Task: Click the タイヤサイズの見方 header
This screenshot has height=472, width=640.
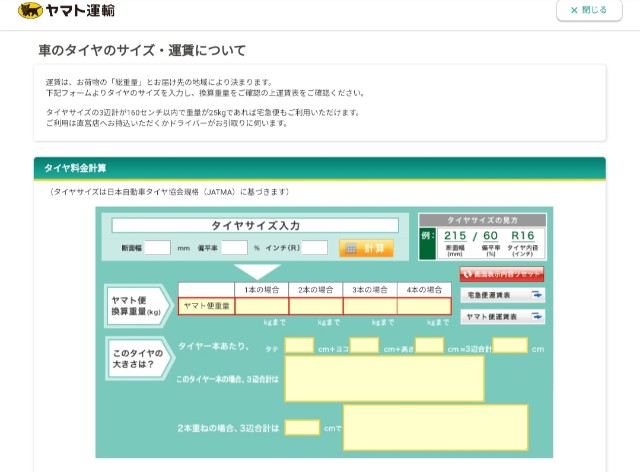Action: pos(482,220)
